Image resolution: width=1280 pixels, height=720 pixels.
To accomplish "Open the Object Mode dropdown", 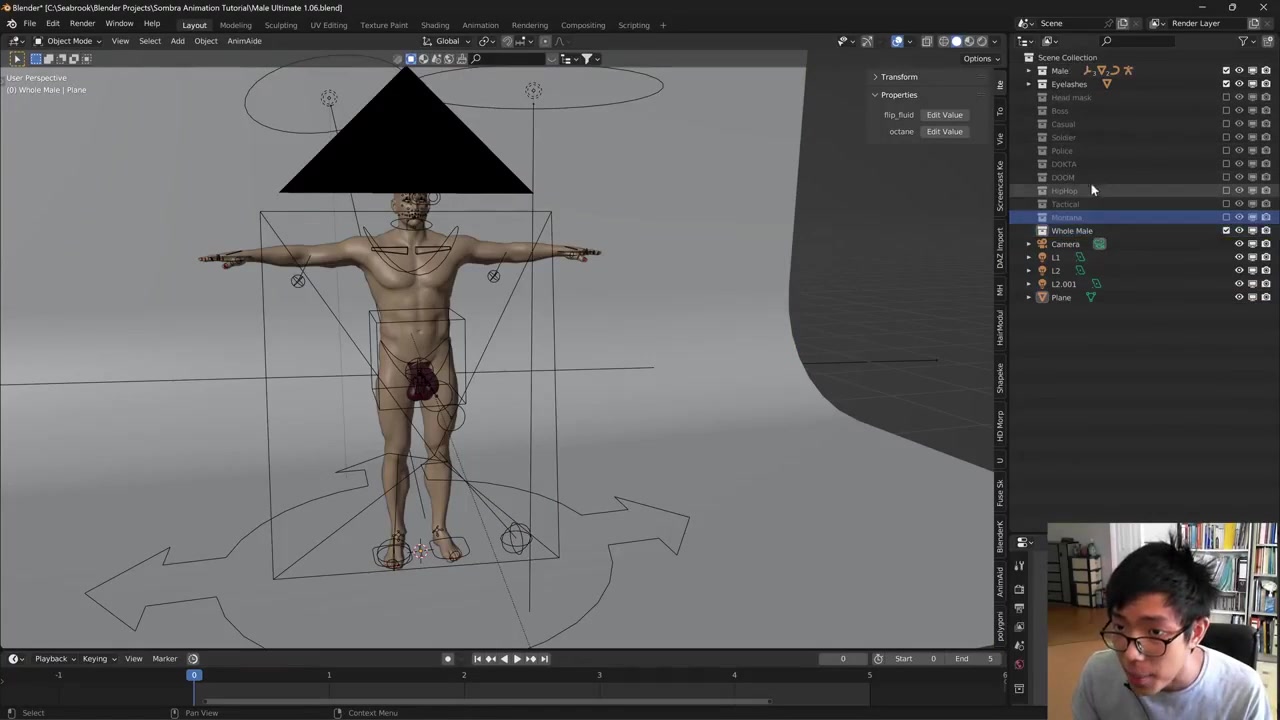I will tap(68, 41).
